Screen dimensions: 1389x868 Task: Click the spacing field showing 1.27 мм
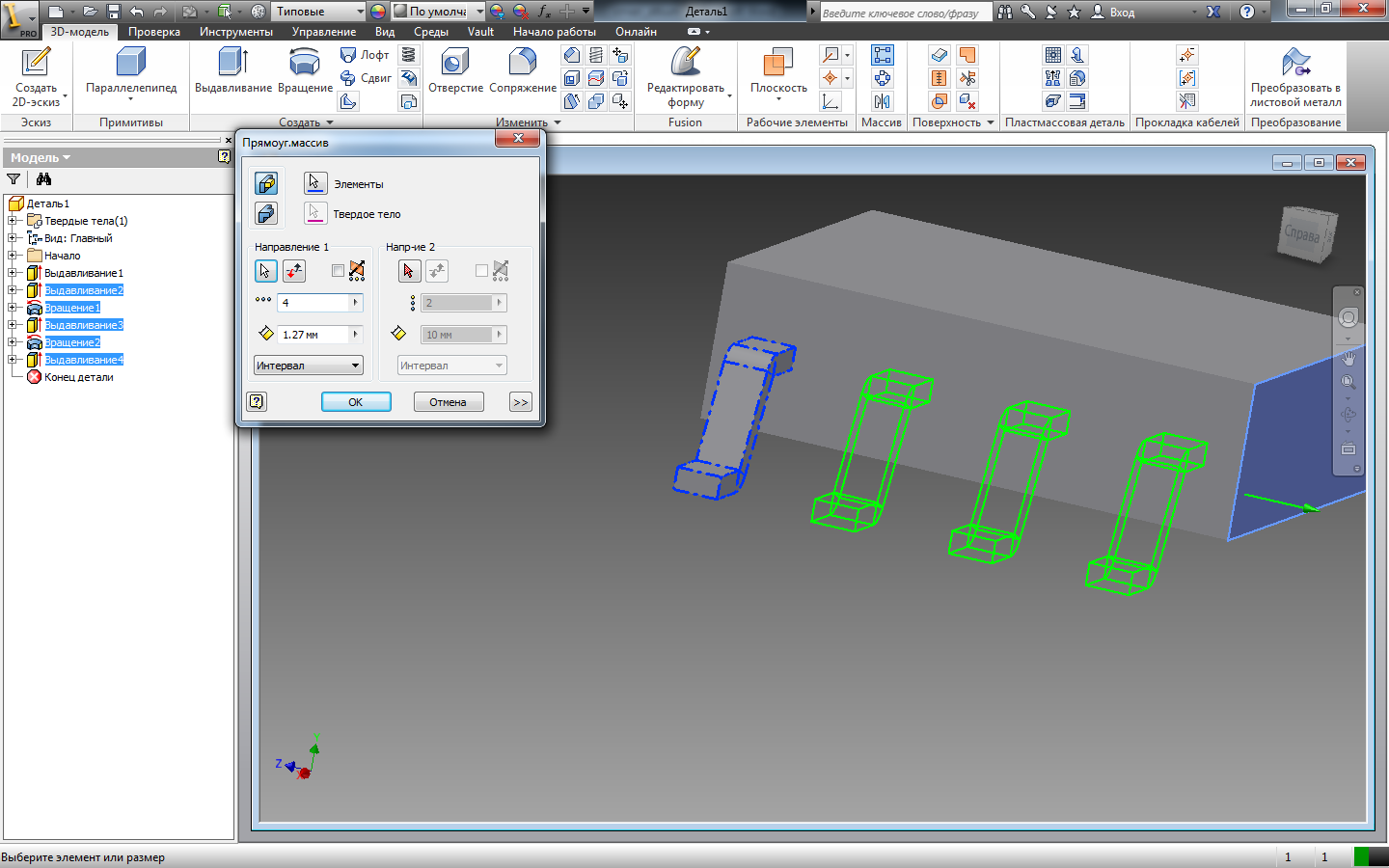point(313,334)
